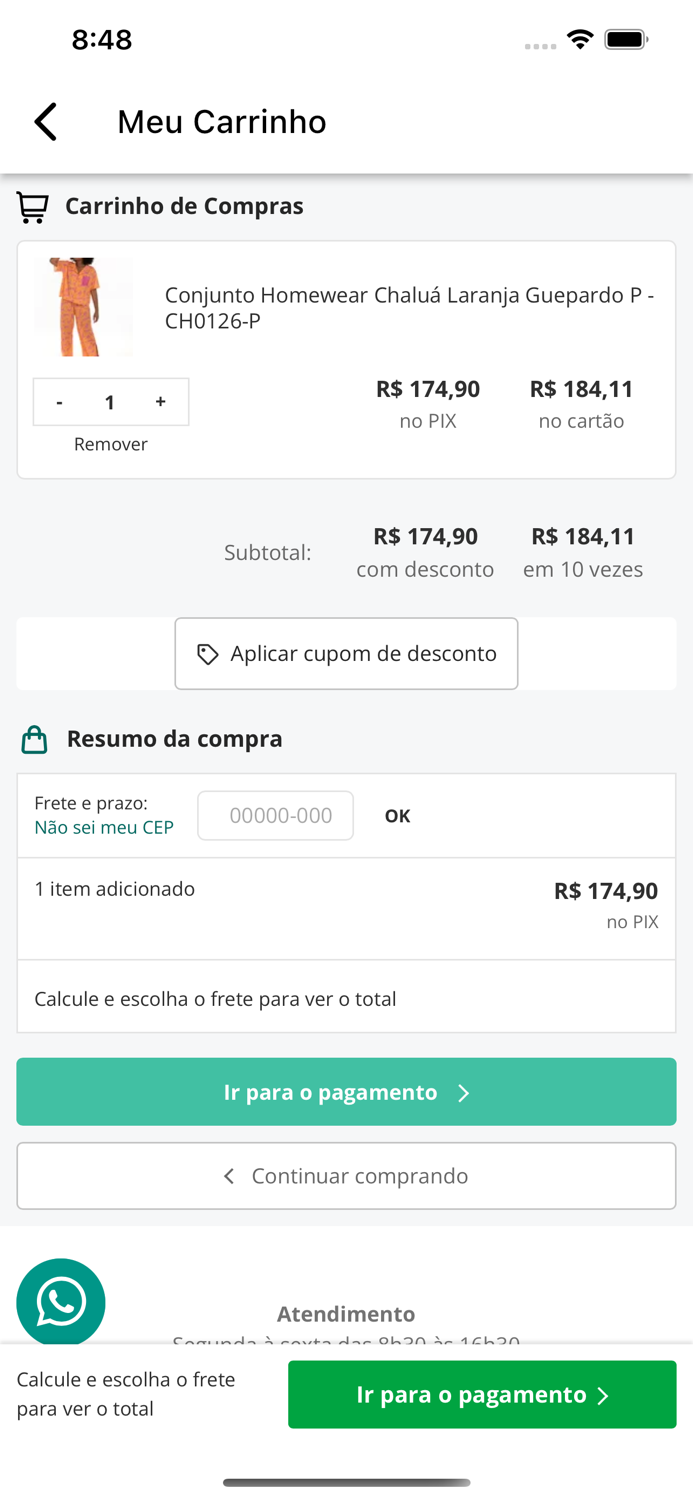Click the shopping cart icon near Carrinho de Compras
This screenshot has width=693, height=1500.
tap(33, 206)
